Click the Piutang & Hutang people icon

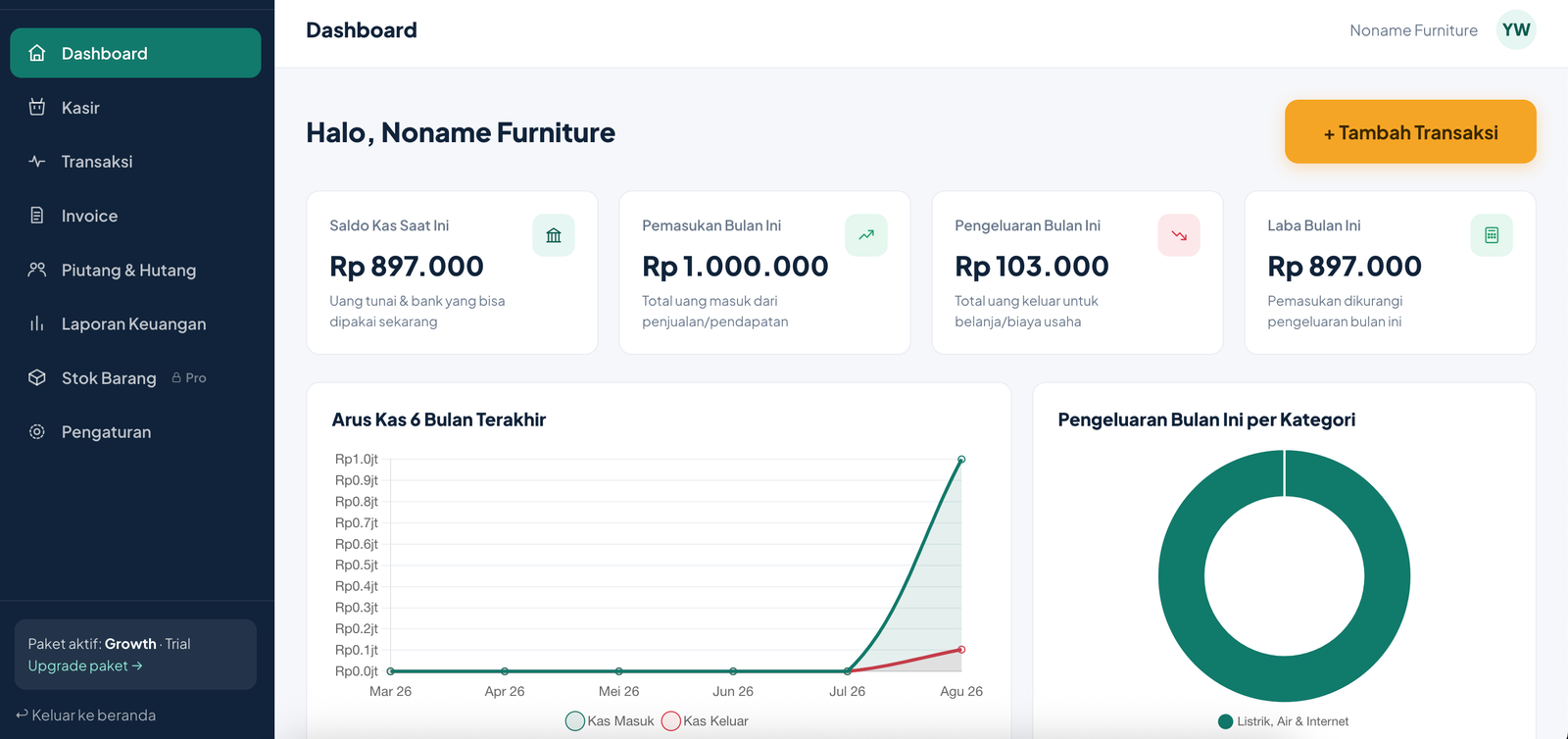point(37,270)
